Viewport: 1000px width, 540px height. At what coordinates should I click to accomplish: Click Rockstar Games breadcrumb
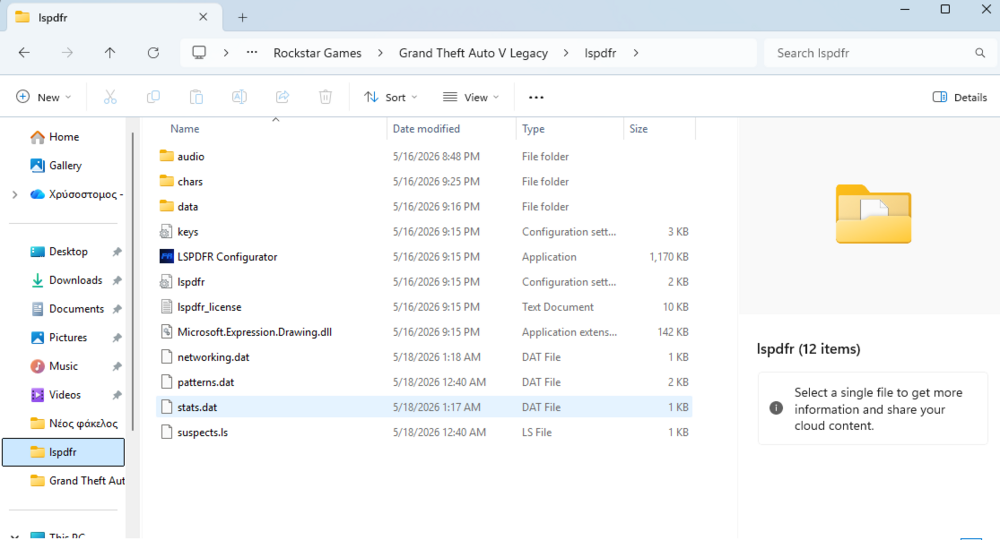[318, 53]
